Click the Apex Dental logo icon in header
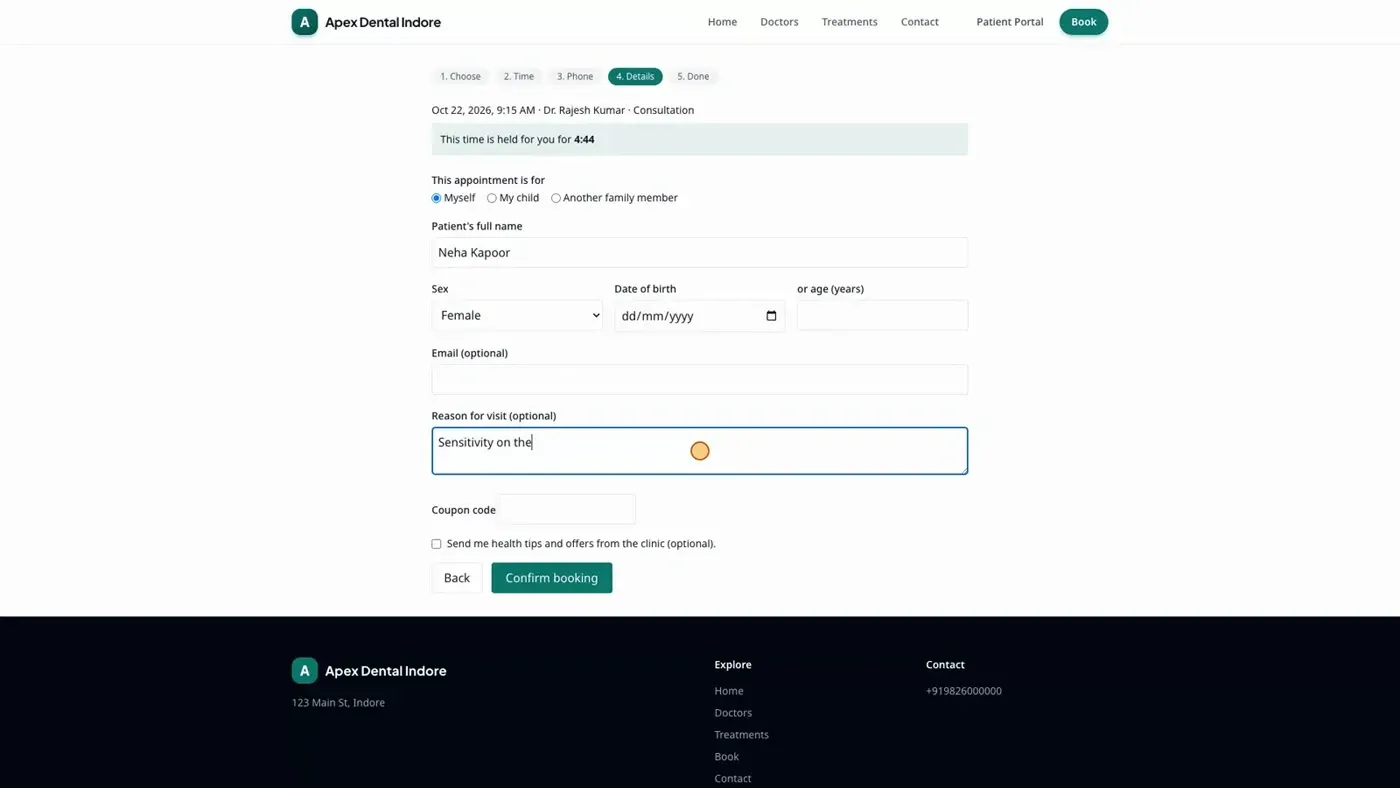The height and width of the screenshot is (788, 1400). tap(305, 22)
